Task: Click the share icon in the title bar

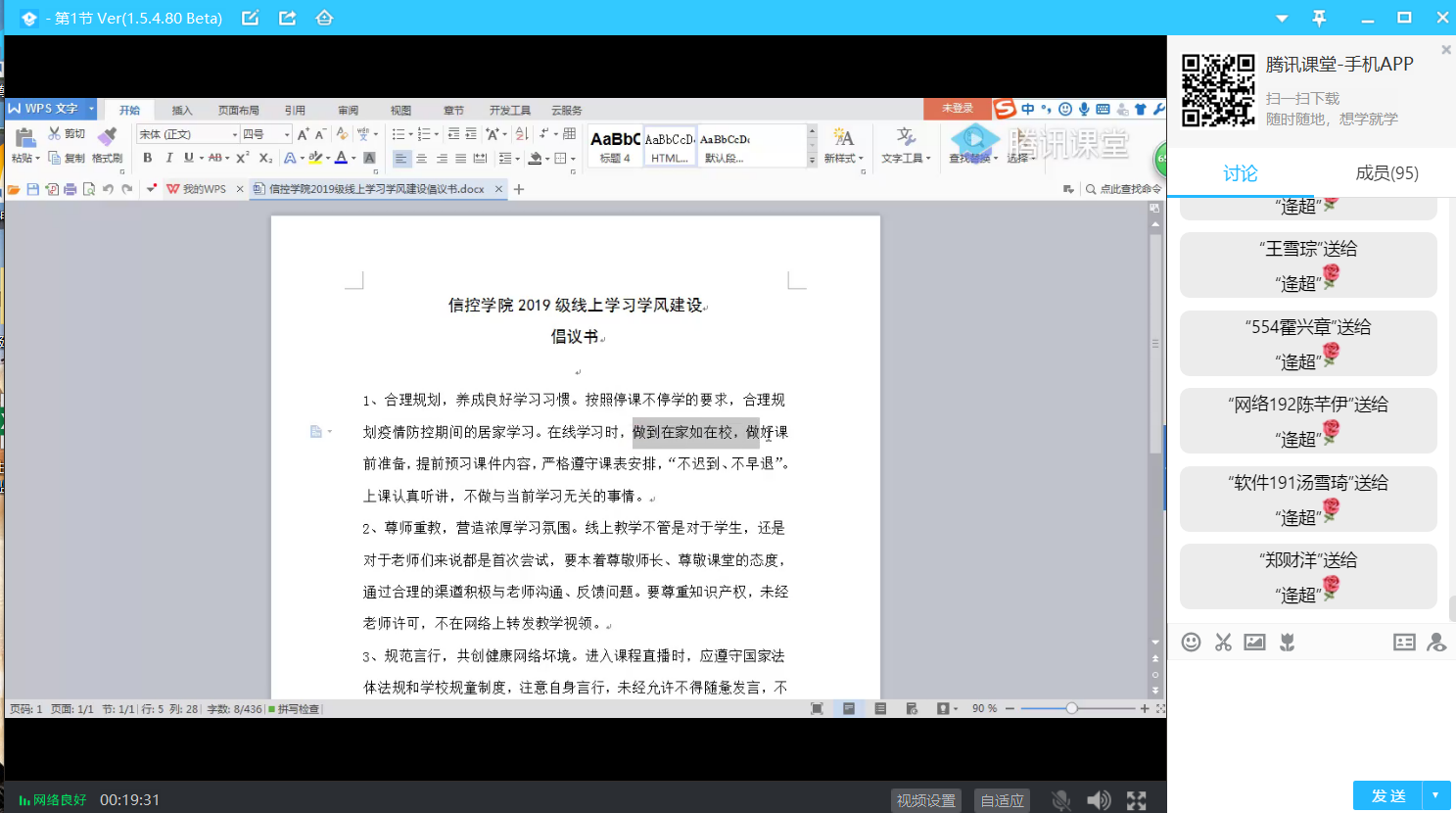Action: 287,18
